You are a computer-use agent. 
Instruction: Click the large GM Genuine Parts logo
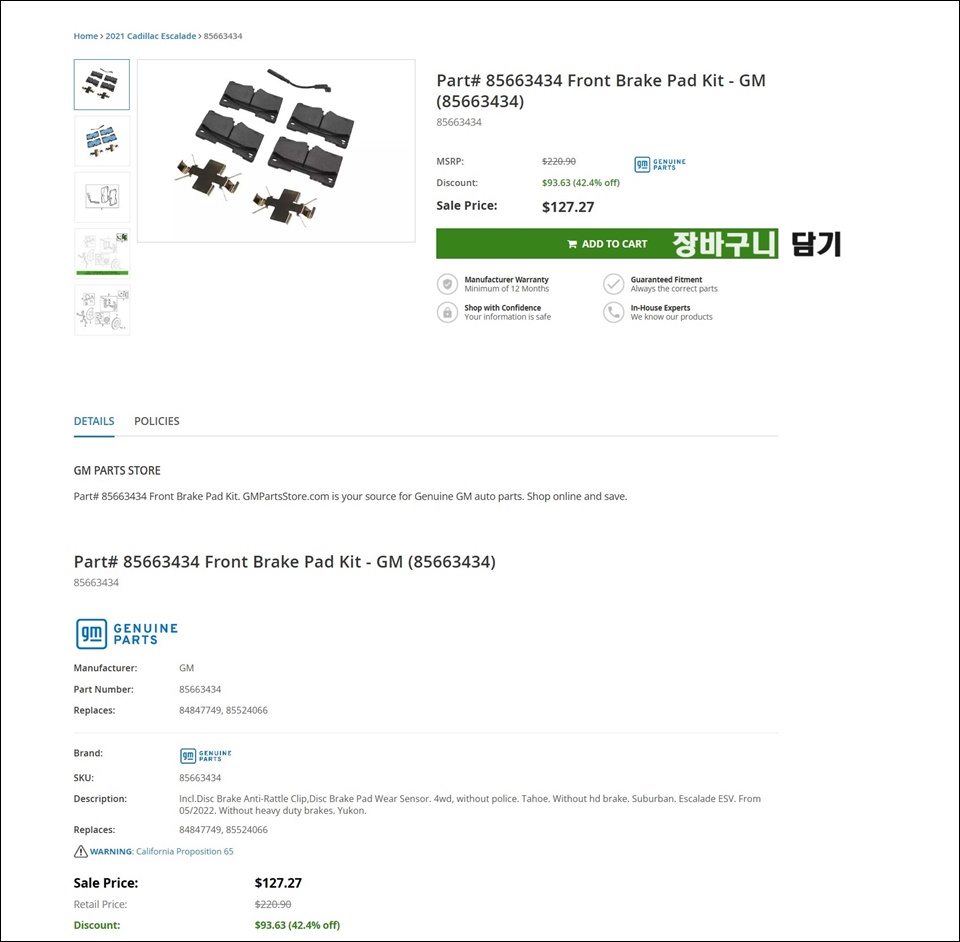[x=126, y=634]
